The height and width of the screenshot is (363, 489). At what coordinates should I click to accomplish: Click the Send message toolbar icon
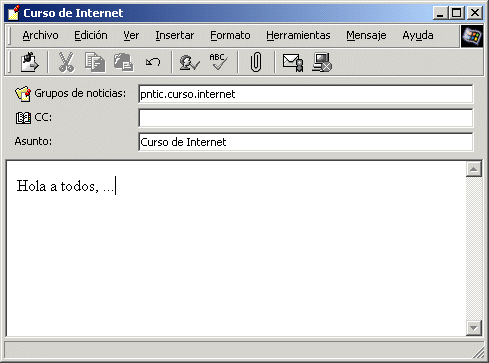[x=29, y=62]
